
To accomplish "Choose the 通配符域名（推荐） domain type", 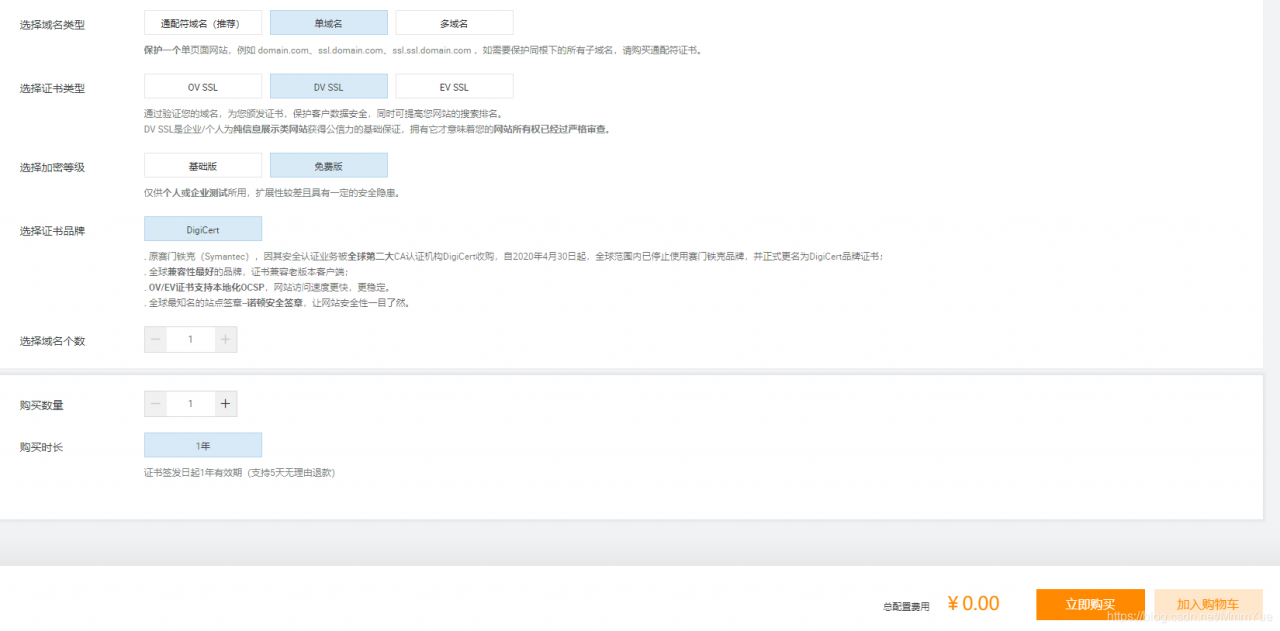I will coord(203,22).
